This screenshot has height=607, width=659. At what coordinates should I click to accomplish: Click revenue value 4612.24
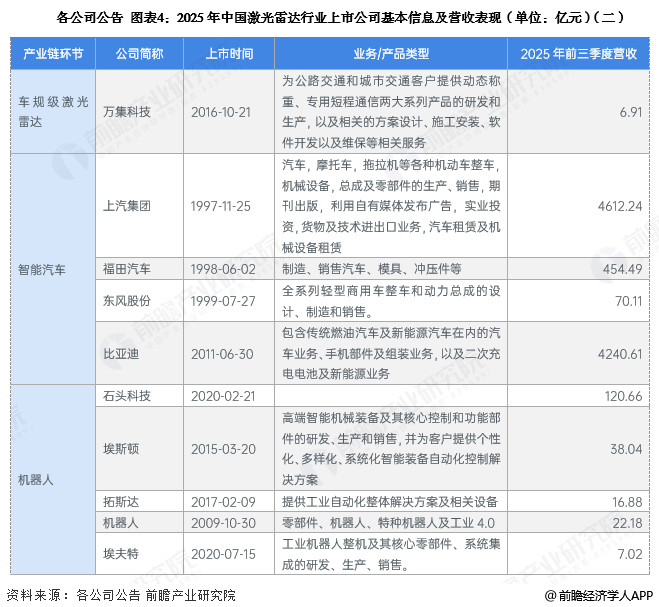(619, 206)
